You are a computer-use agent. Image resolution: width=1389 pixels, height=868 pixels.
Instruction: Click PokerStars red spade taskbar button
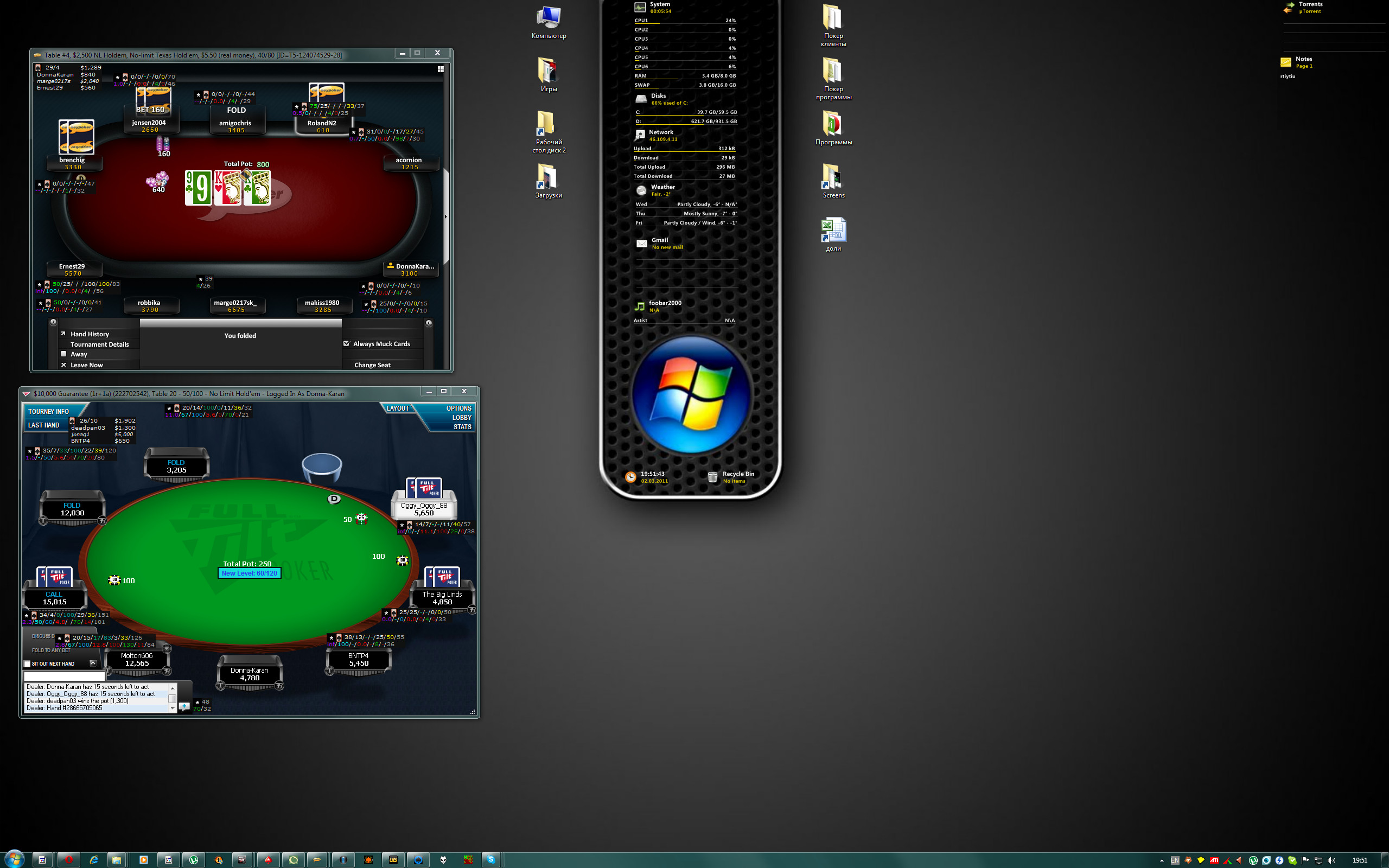(268, 859)
